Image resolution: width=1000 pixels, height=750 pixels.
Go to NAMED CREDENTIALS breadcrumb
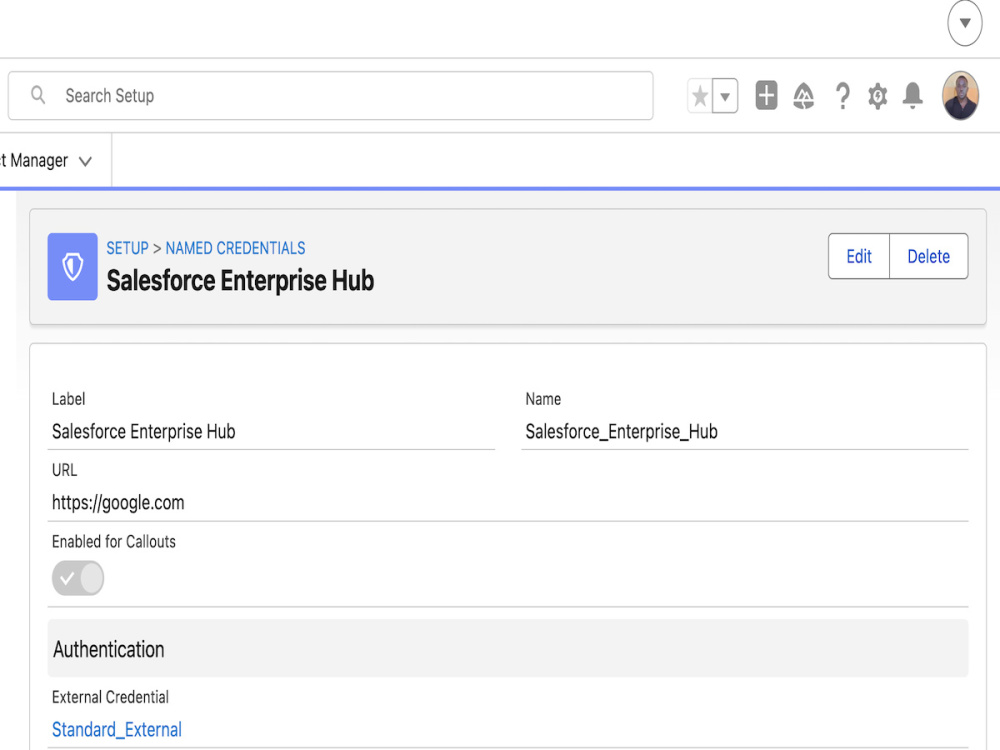coord(235,248)
